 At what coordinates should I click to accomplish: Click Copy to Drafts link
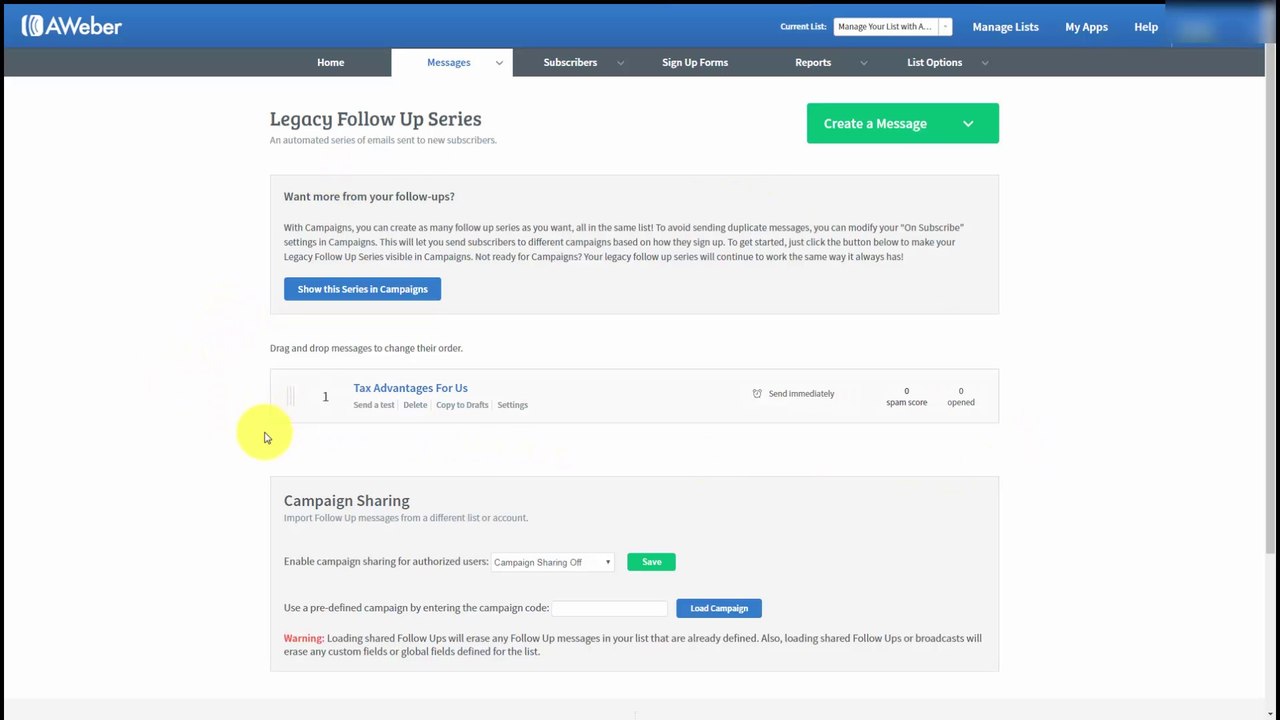[x=462, y=405]
